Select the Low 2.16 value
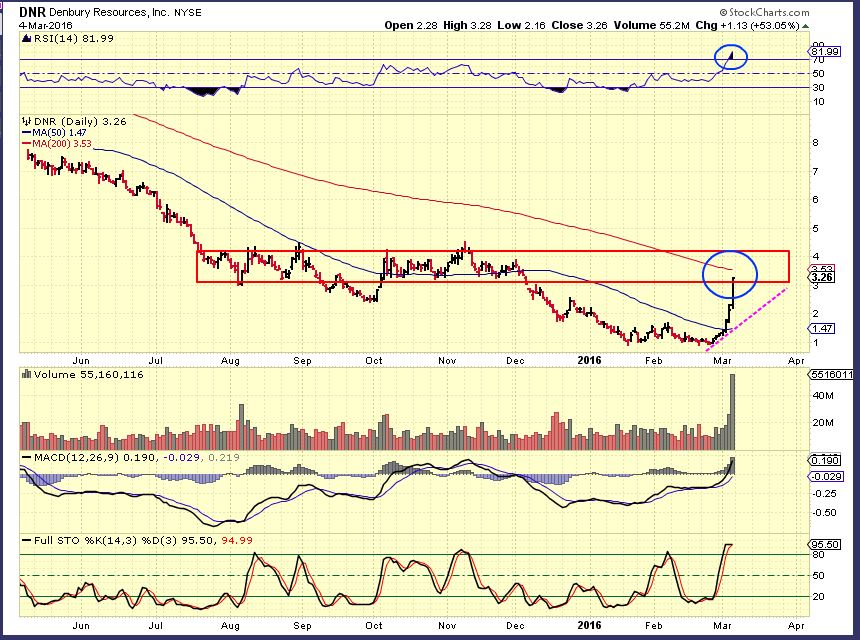The image size is (860, 640). point(521,25)
